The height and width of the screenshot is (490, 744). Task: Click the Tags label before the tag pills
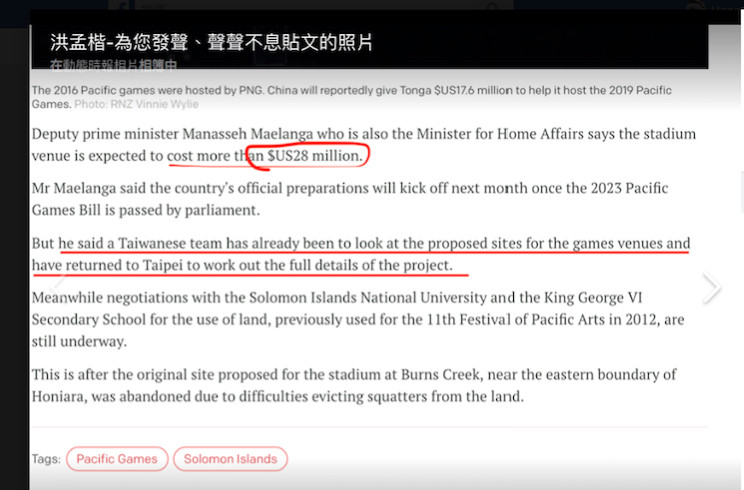[45, 459]
